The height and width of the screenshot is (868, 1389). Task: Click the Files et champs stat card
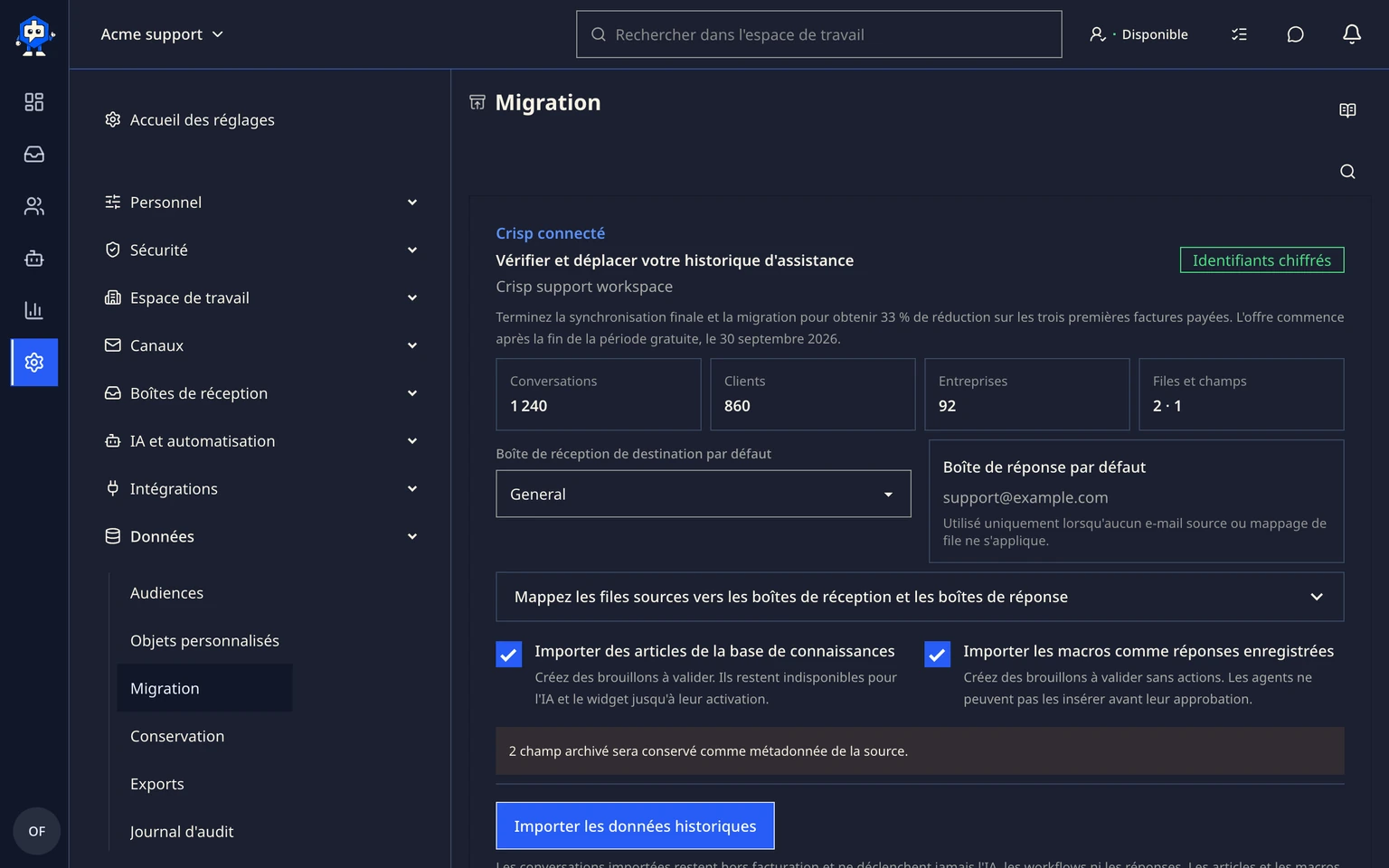[1241, 394]
